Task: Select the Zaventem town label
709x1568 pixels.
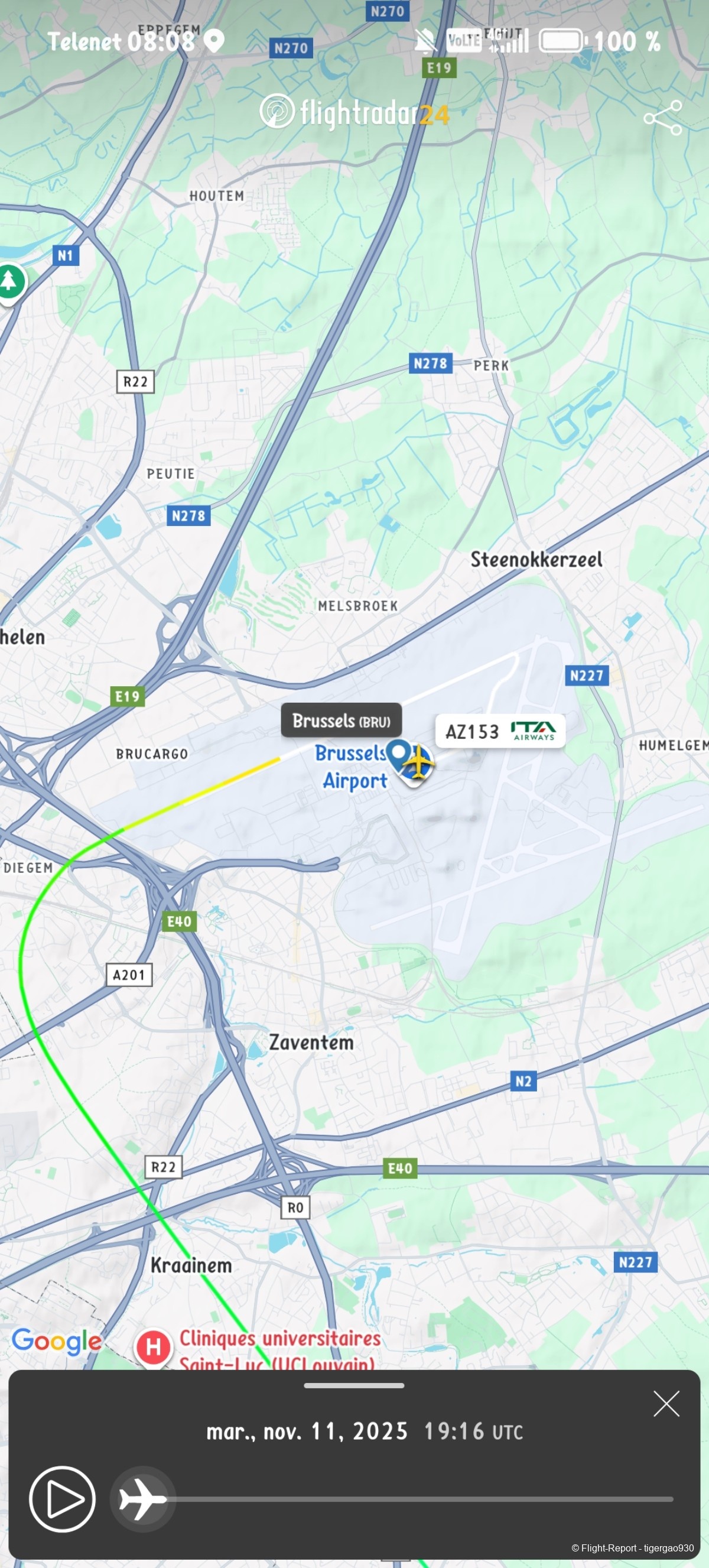Action: tap(311, 1042)
